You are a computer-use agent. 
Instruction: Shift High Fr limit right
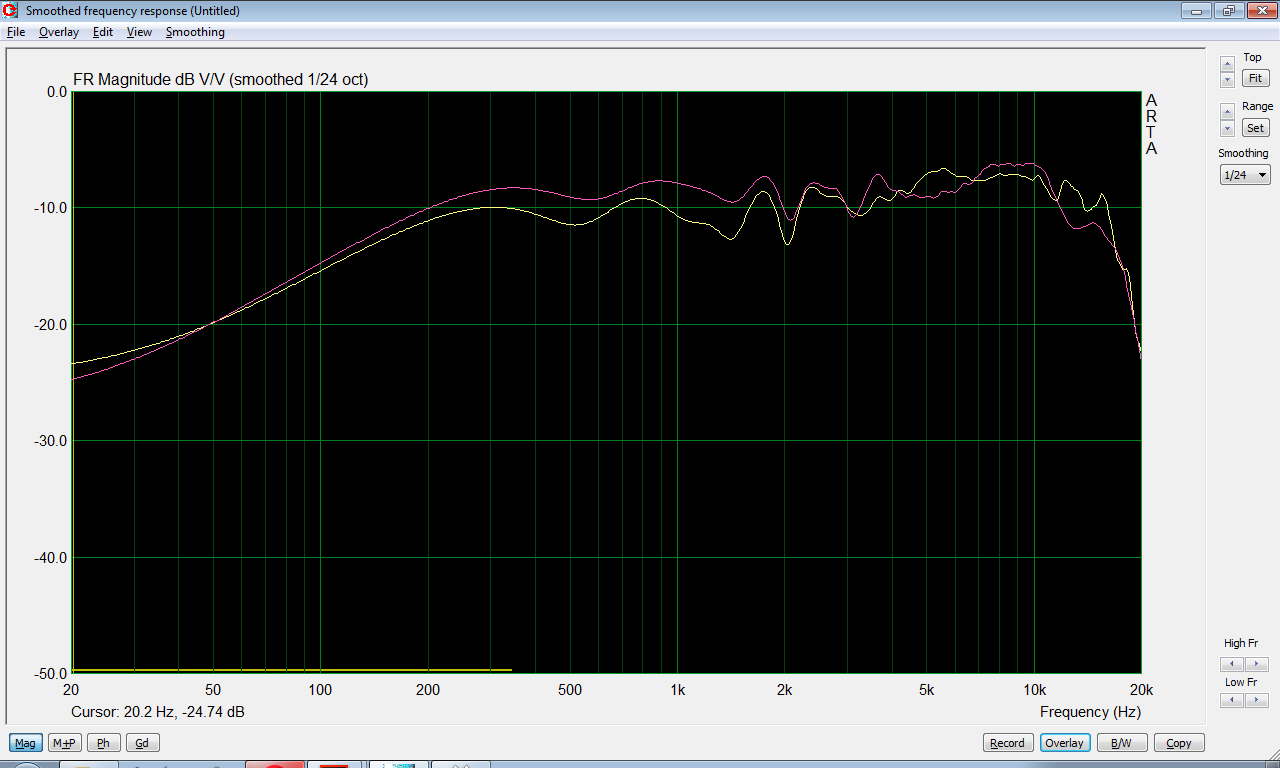point(1257,664)
